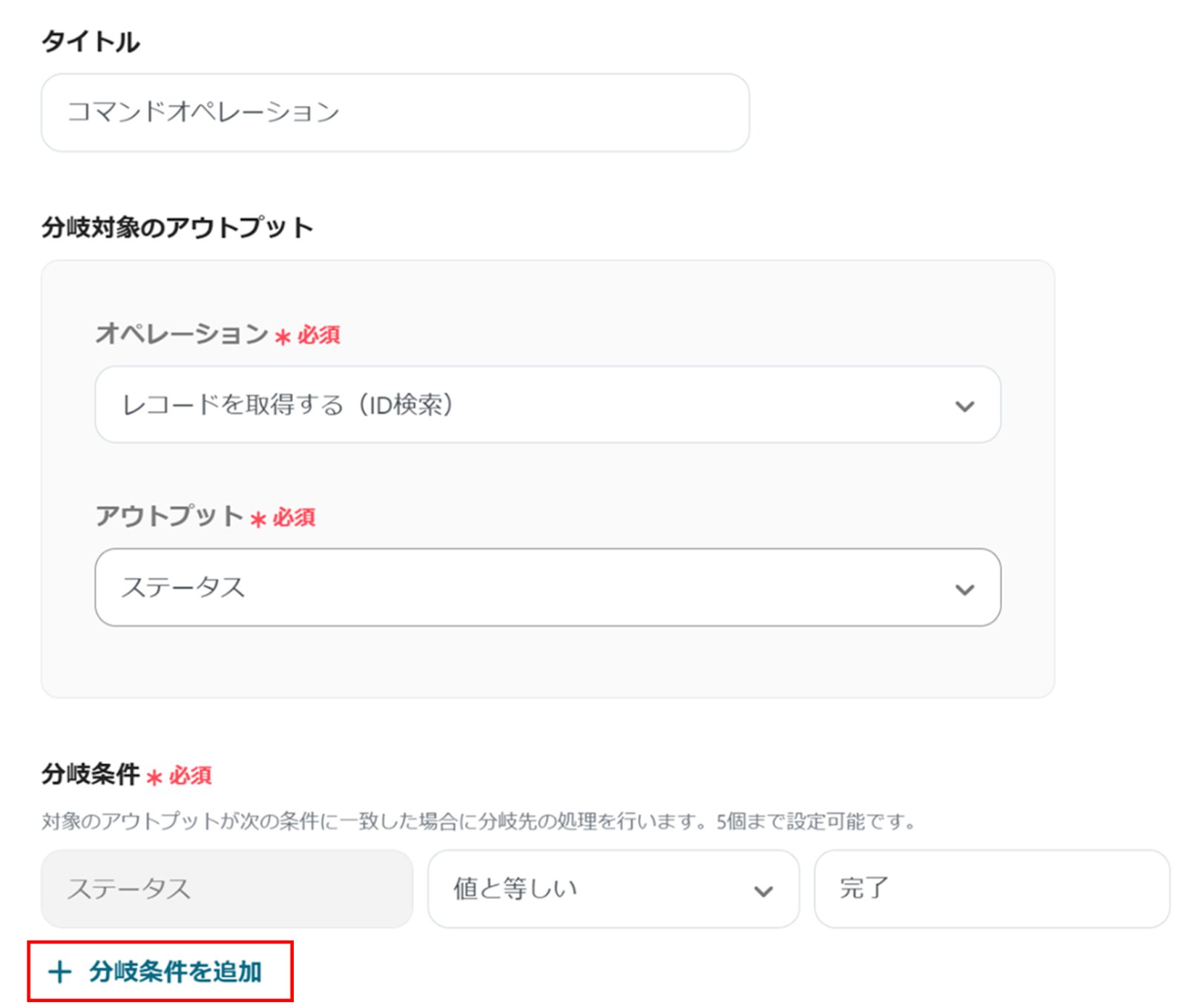Open the レコードを取得する（ID検索） operation dropdown
The height and width of the screenshot is (1008, 1187).
[519, 405]
